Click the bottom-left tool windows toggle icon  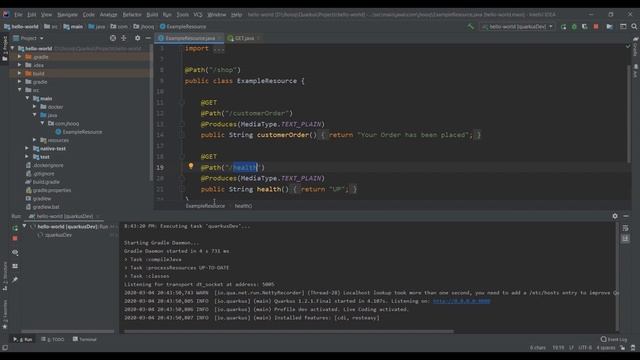pyautogui.click(x=5, y=348)
